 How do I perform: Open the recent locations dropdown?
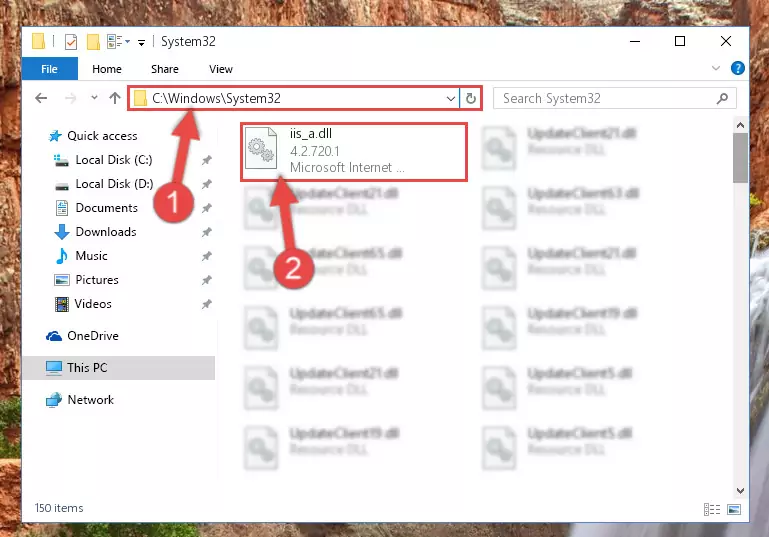(x=94, y=98)
